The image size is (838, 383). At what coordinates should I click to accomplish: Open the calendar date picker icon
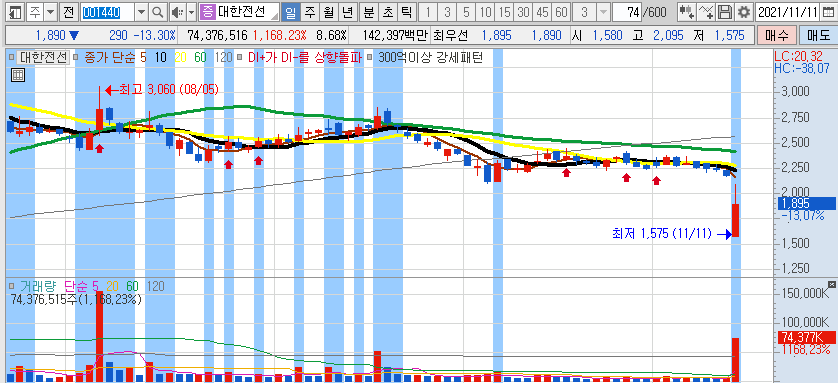pos(827,12)
